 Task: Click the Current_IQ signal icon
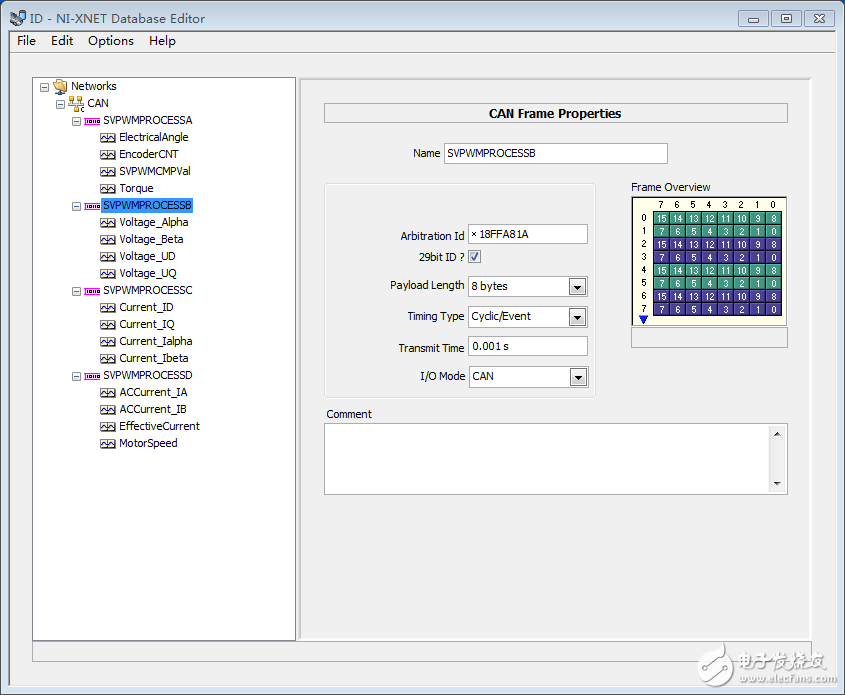point(108,325)
